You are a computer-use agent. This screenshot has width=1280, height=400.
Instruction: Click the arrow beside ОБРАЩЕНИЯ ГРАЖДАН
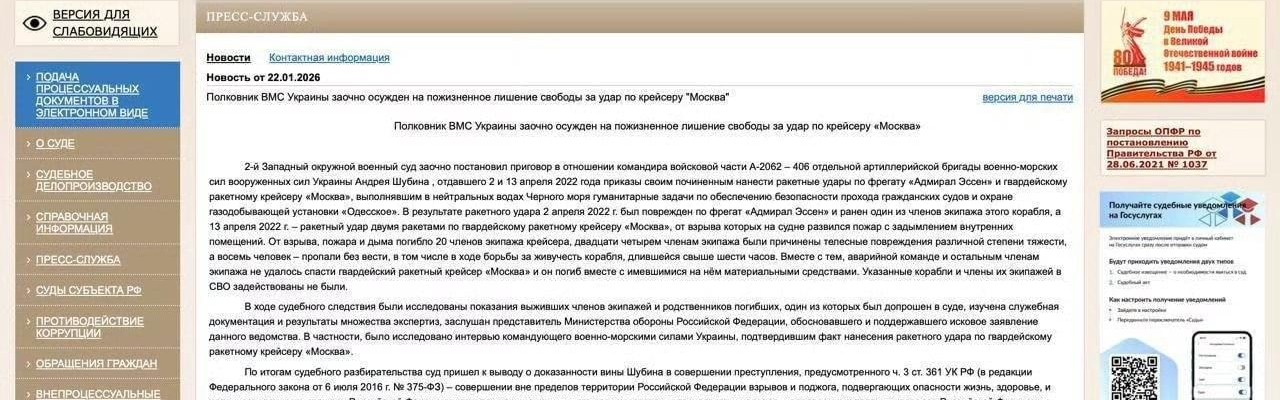click(x=26, y=364)
